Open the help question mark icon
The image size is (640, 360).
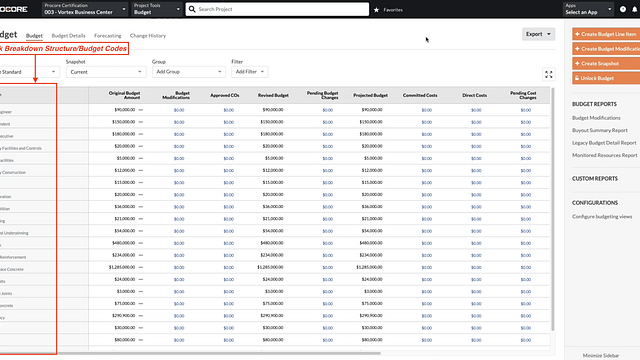[623, 9]
